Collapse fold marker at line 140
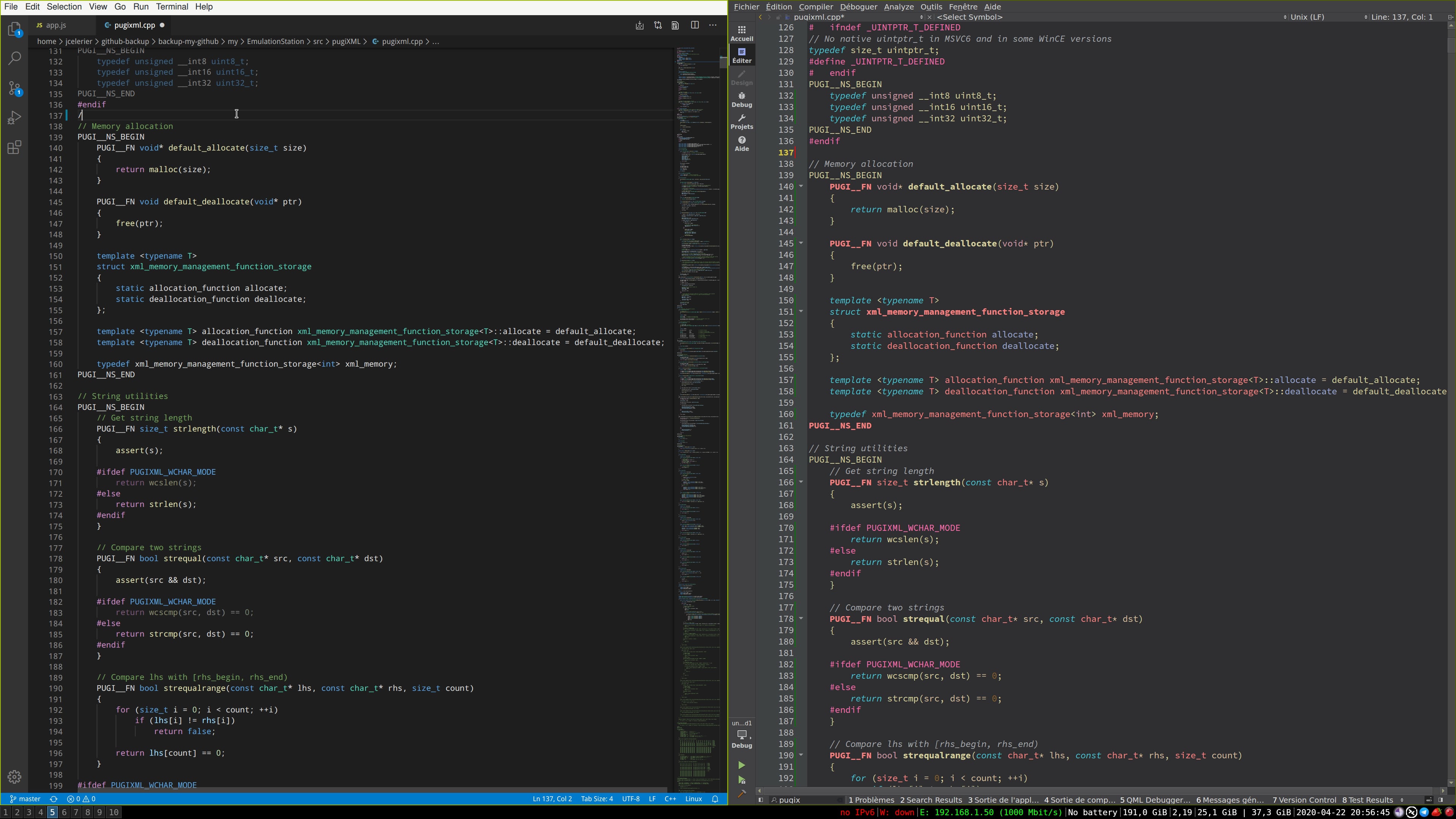This screenshot has width=1456, height=819. pyautogui.click(x=801, y=187)
